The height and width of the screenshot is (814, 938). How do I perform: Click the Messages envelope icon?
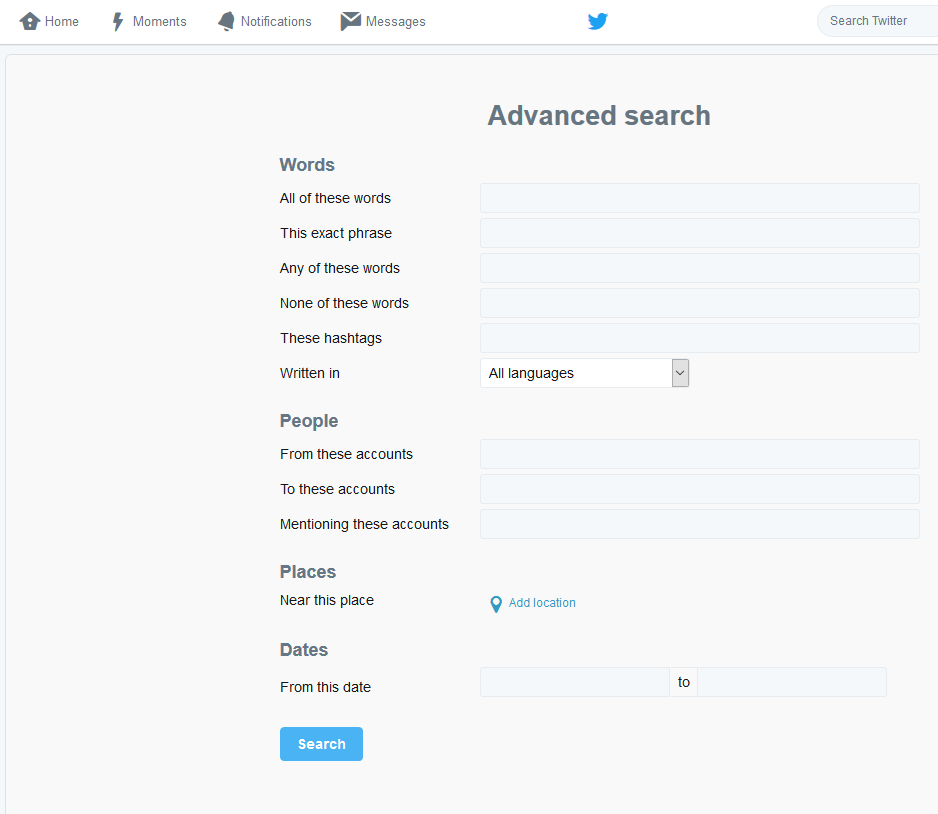(x=351, y=21)
